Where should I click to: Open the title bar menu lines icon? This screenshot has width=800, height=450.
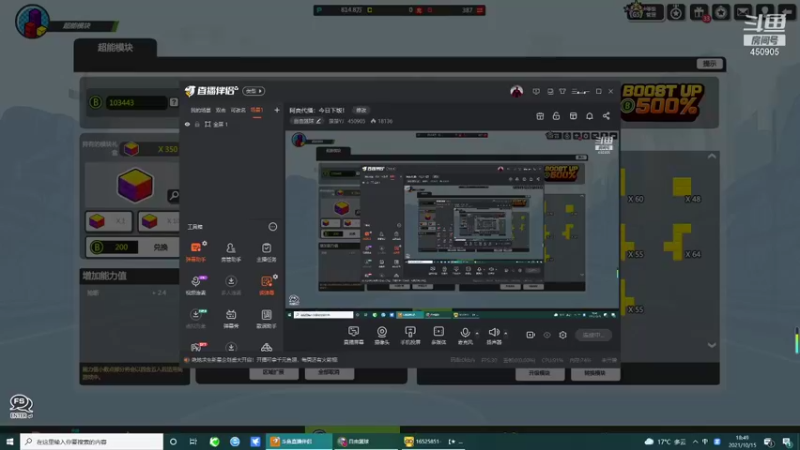(x=580, y=92)
